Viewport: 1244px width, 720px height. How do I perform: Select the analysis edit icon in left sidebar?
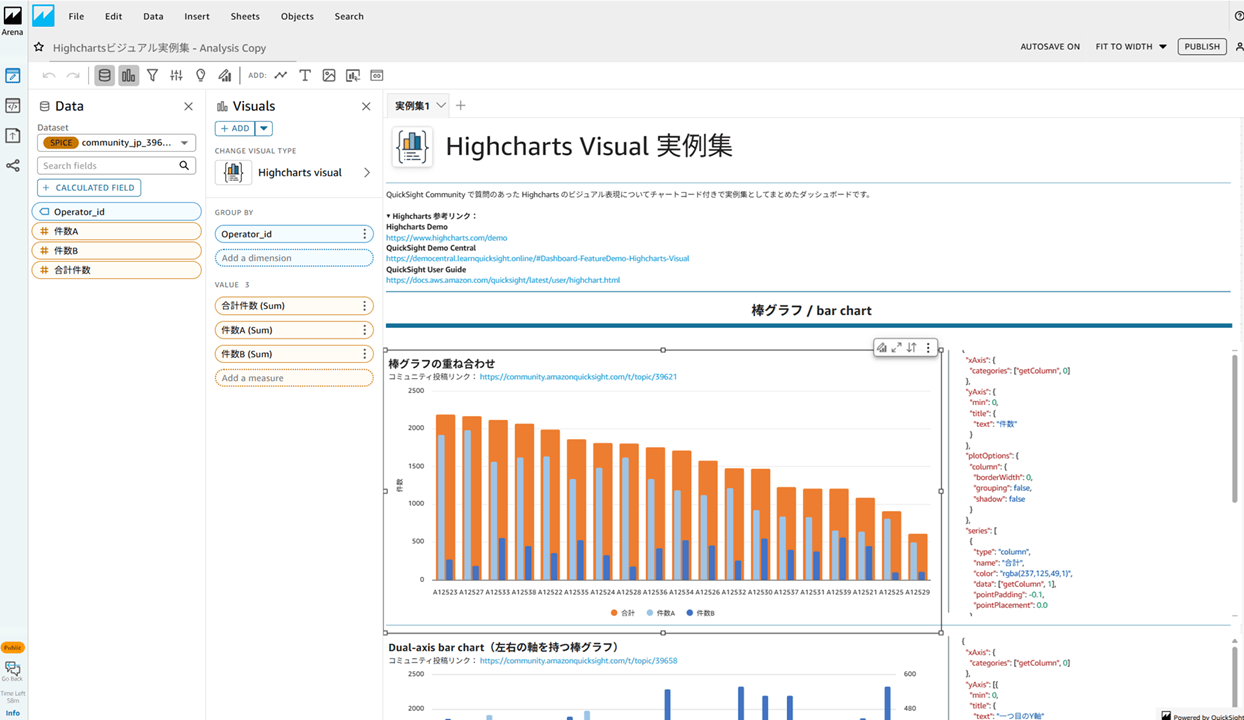point(13,76)
